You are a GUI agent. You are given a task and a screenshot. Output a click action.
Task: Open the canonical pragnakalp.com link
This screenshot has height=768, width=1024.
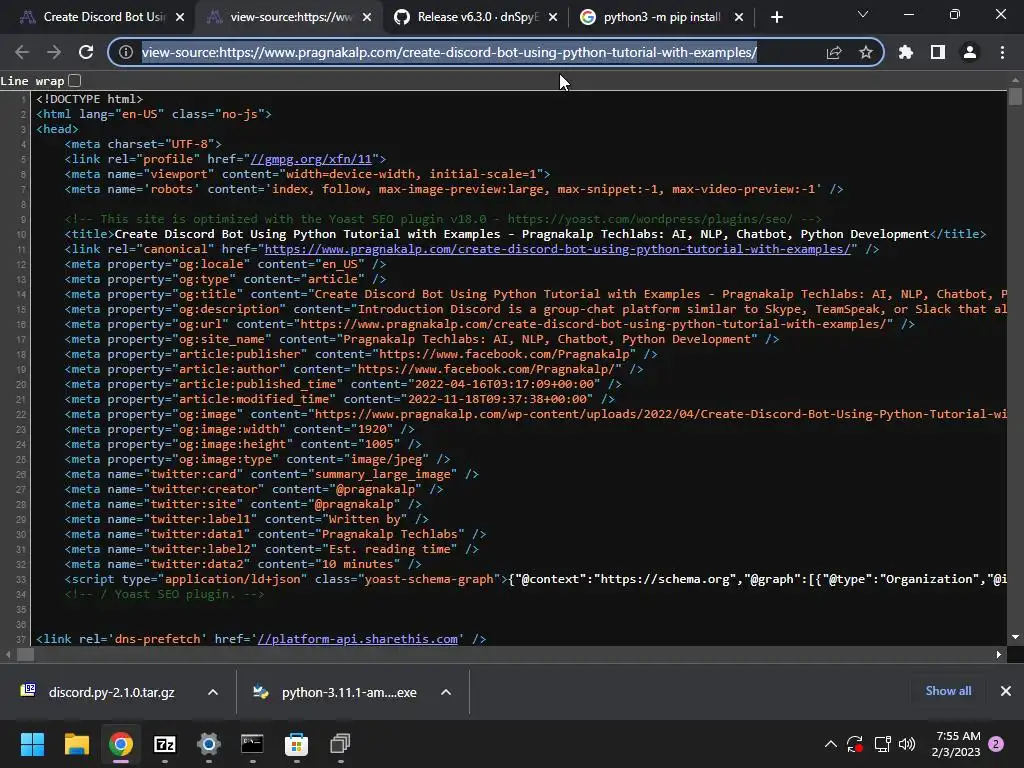pos(558,249)
